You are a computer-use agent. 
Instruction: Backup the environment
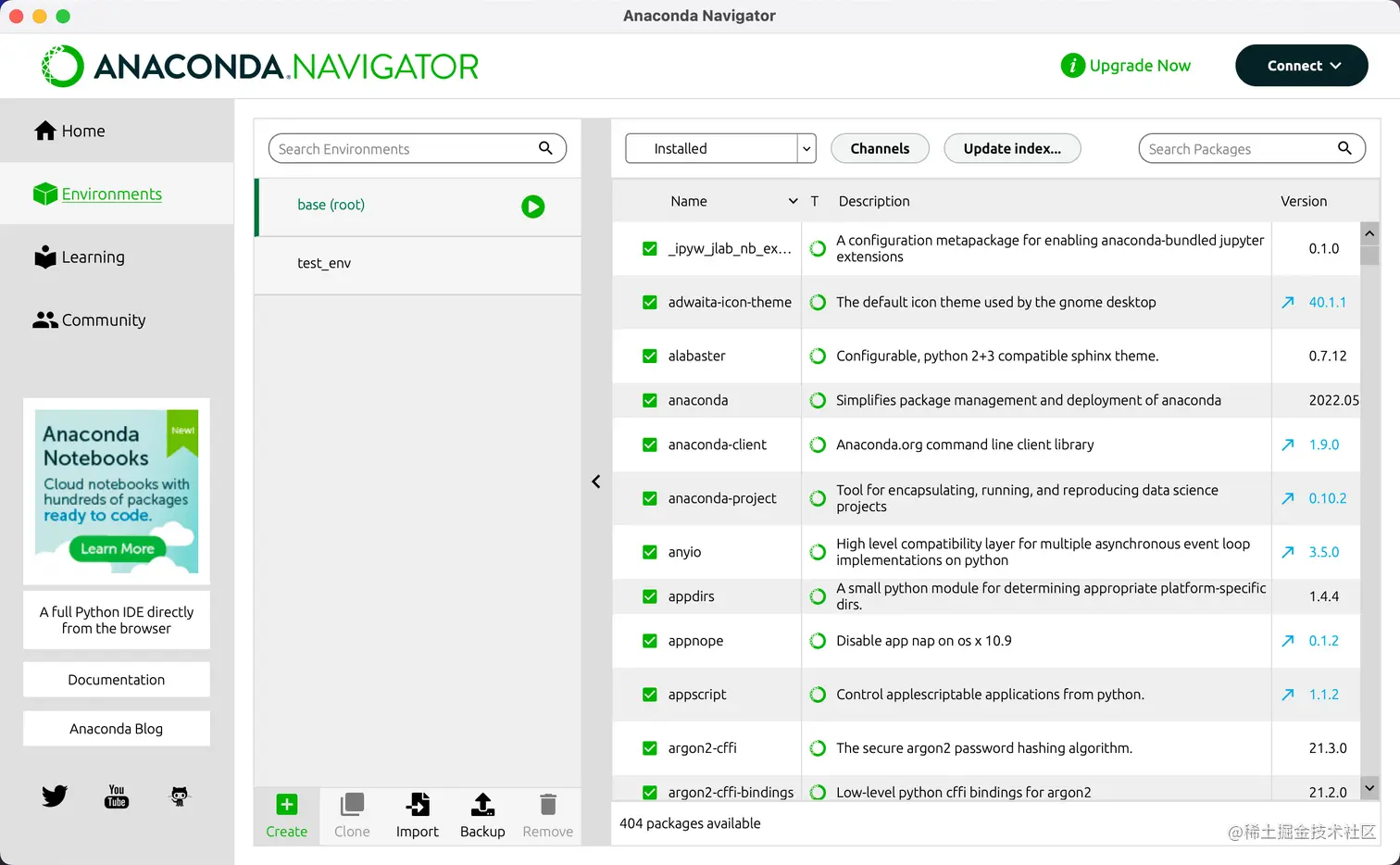(482, 816)
